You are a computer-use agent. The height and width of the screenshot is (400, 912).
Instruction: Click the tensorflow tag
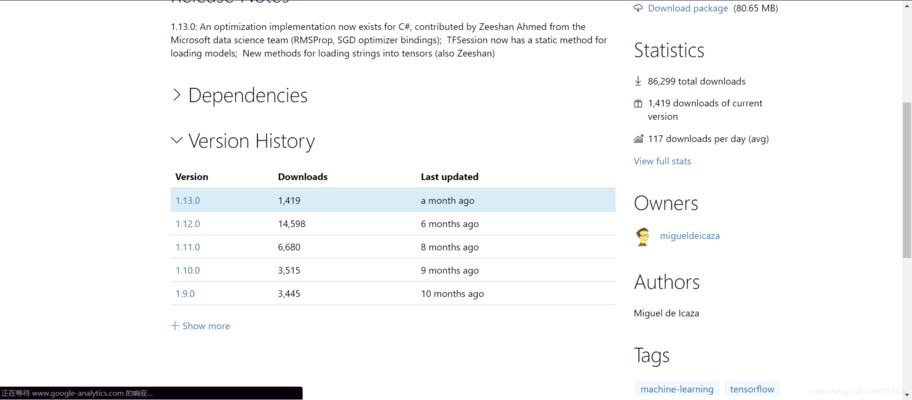pyautogui.click(x=752, y=389)
